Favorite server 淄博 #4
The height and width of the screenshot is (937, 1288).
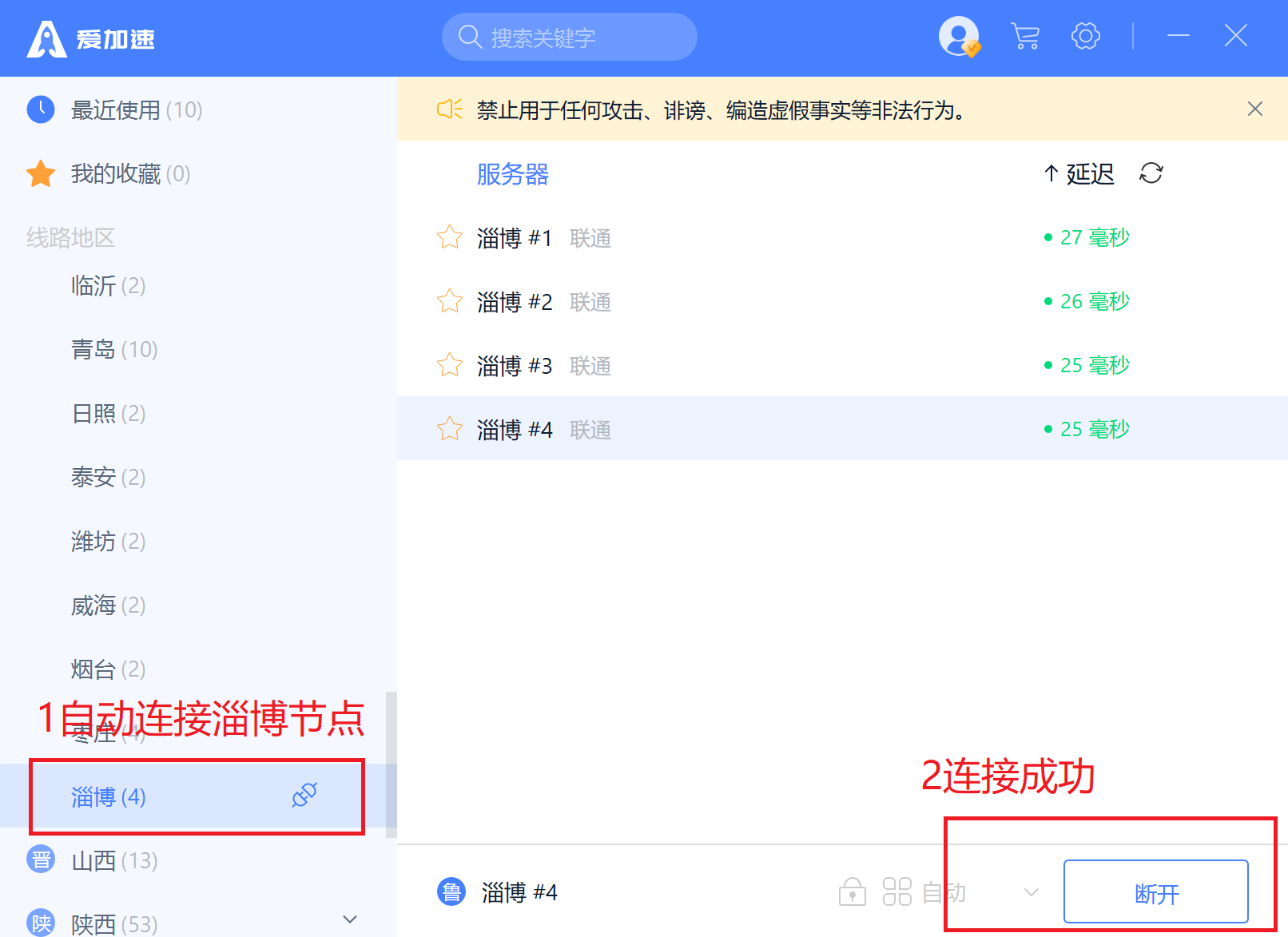[450, 429]
